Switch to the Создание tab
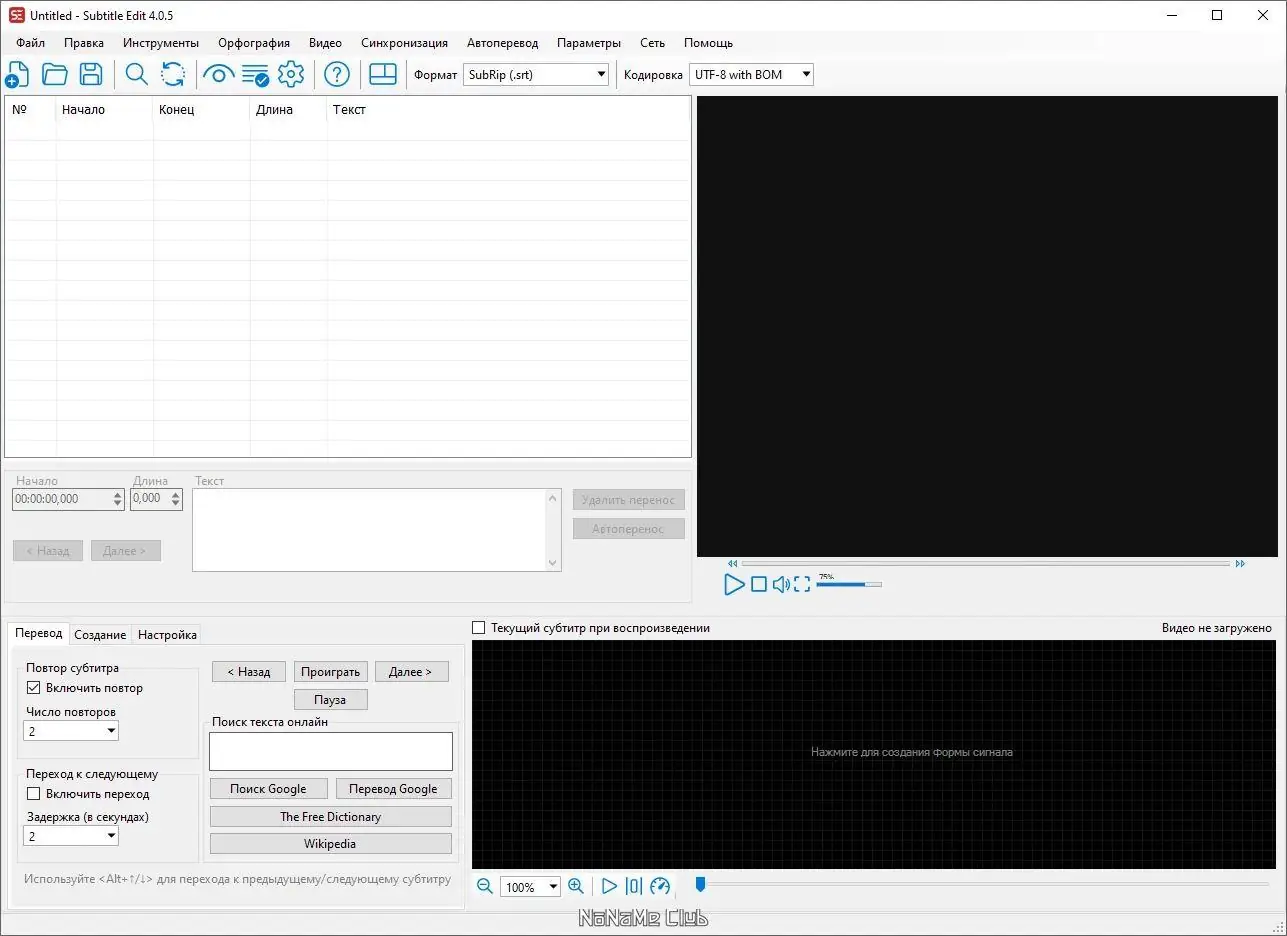Screen dimensions: 1287x936 point(100,635)
